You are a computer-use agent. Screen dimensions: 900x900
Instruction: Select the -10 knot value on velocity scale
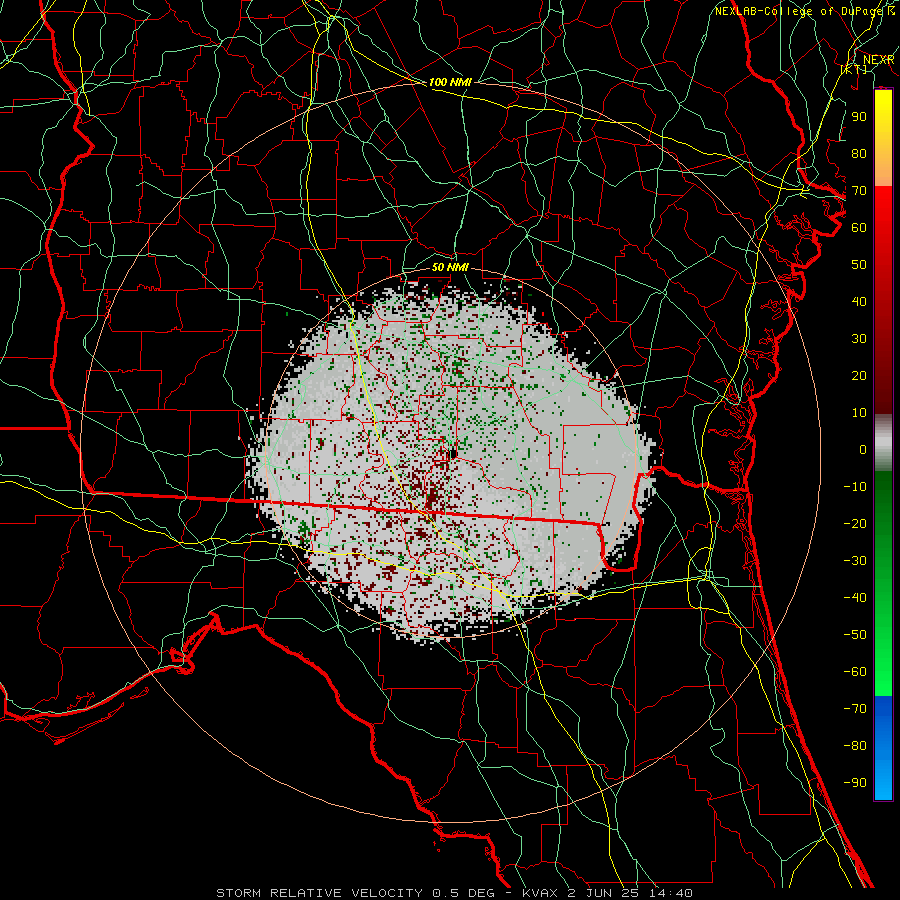click(x=855, y=487)
